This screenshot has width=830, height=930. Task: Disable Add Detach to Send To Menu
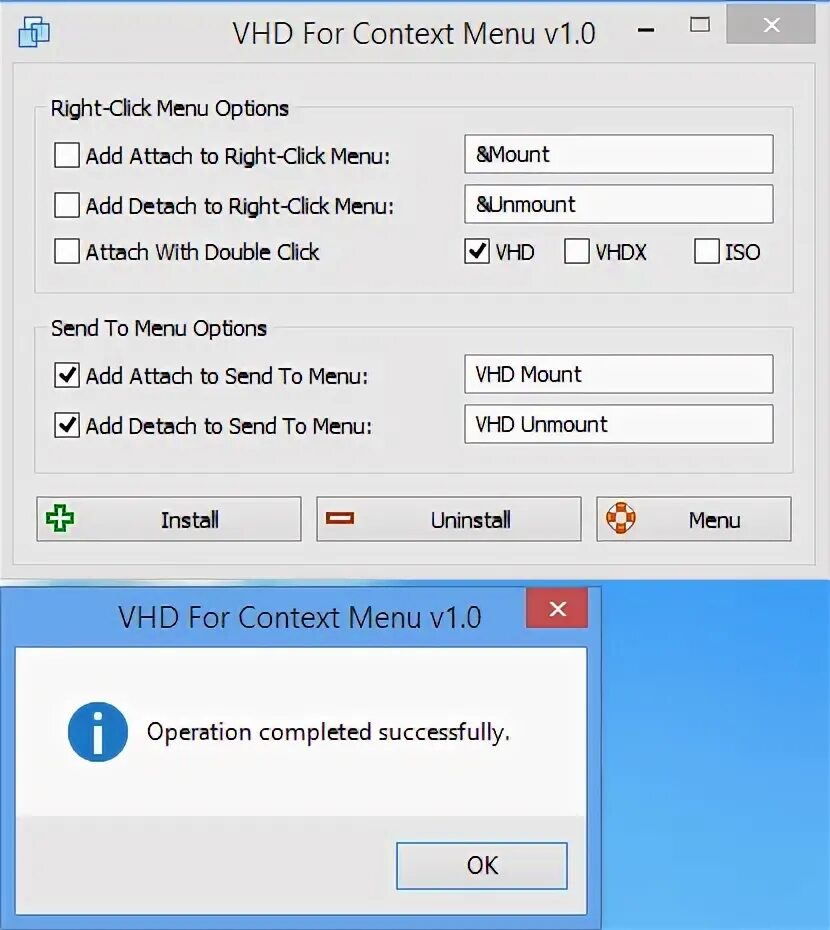(66, 425)
